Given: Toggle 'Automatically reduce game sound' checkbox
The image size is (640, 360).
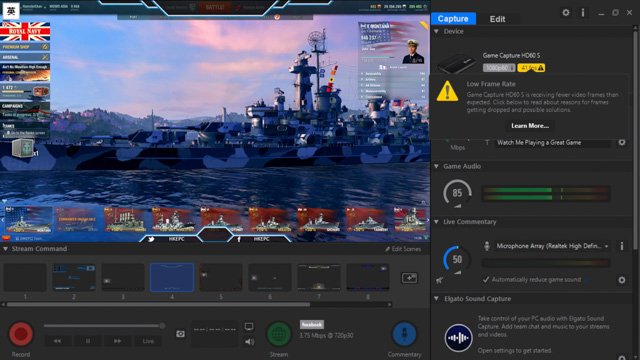Looking at the screenshot, I should pyautogui.click(x=486, y=280).
